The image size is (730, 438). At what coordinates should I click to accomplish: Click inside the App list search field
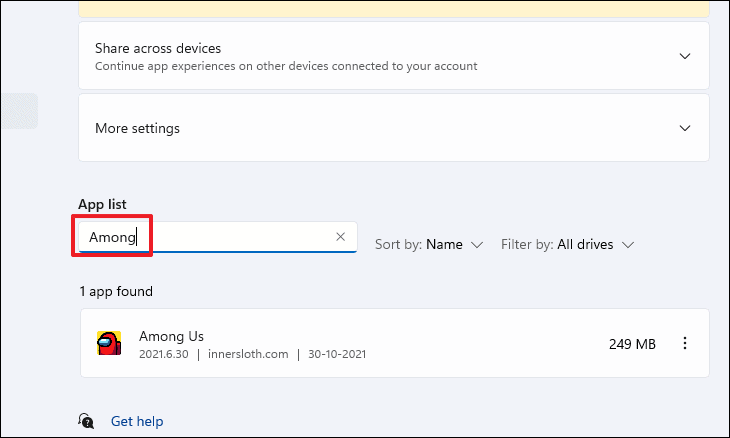point(217,237)
